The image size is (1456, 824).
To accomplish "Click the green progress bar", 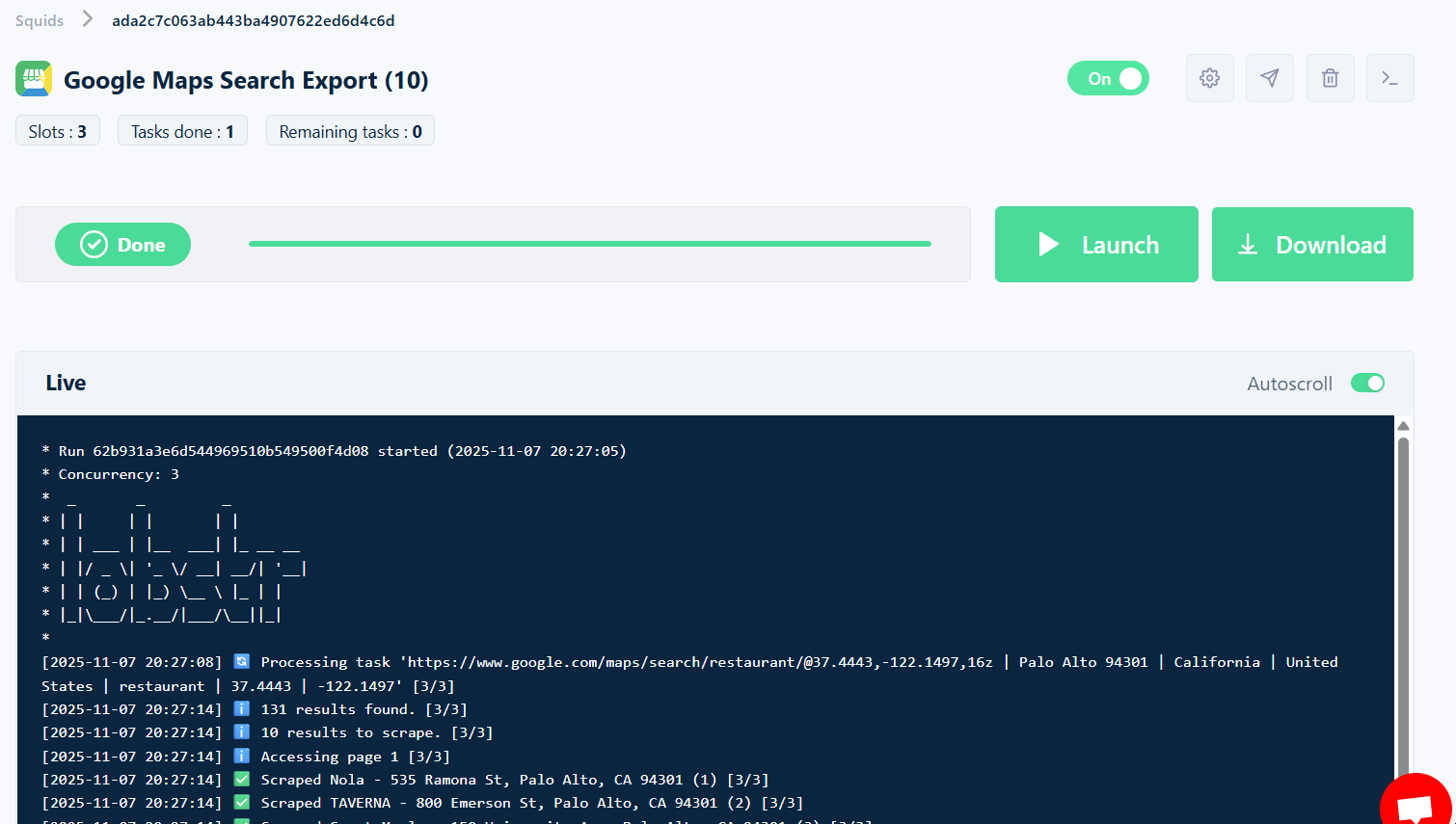I will tap(590, 243).
